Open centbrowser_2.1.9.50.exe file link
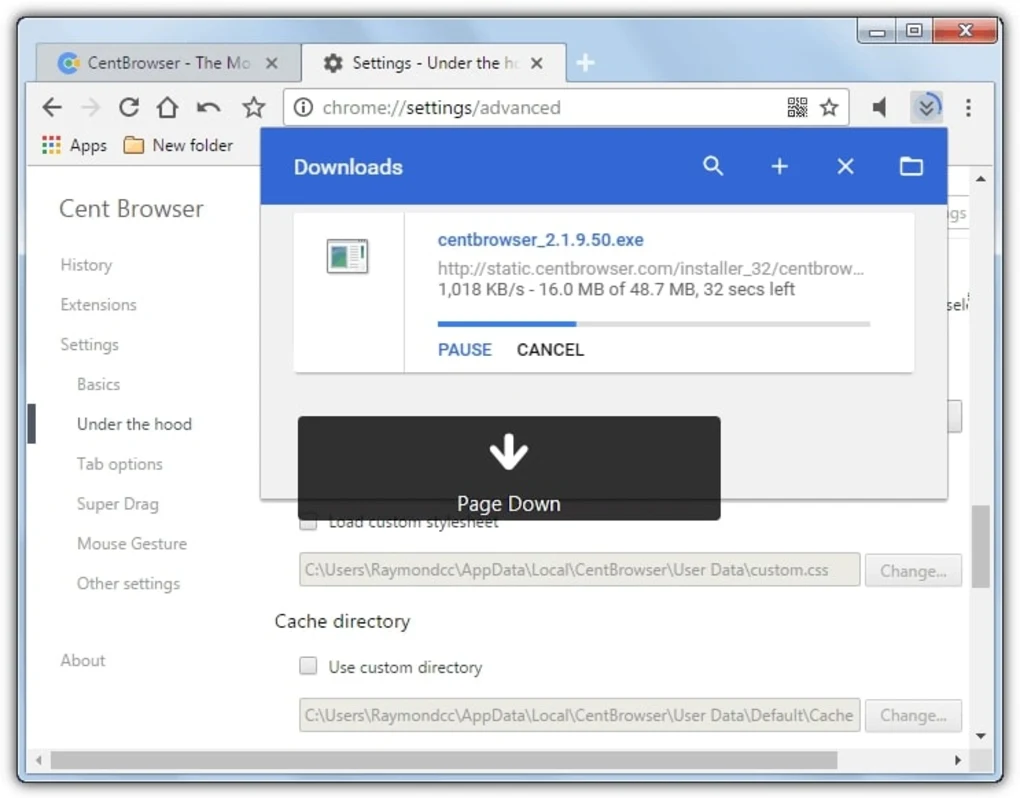 tap(541, 239)
